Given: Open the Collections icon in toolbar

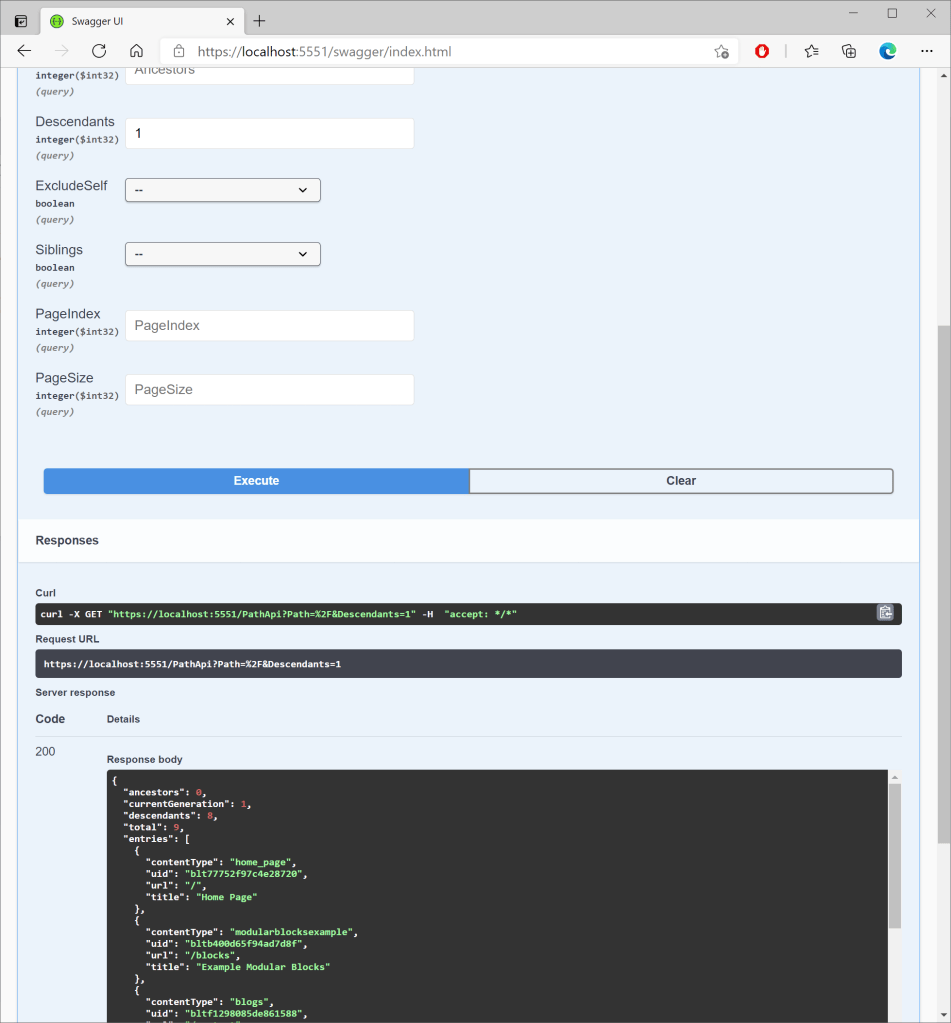Looking at the screenshot, I should [849, 51].
